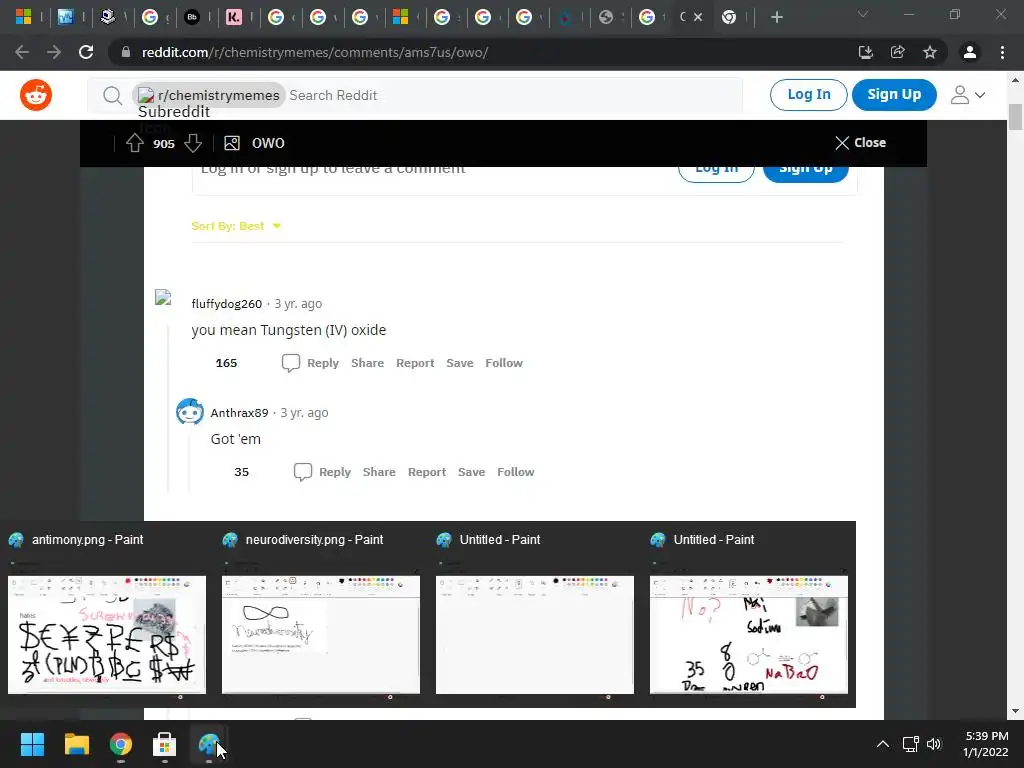Image resolution: width=1024 pixels, height=768 pixels.
Task: Downvote the OWO post
Action: click(193, 143)
